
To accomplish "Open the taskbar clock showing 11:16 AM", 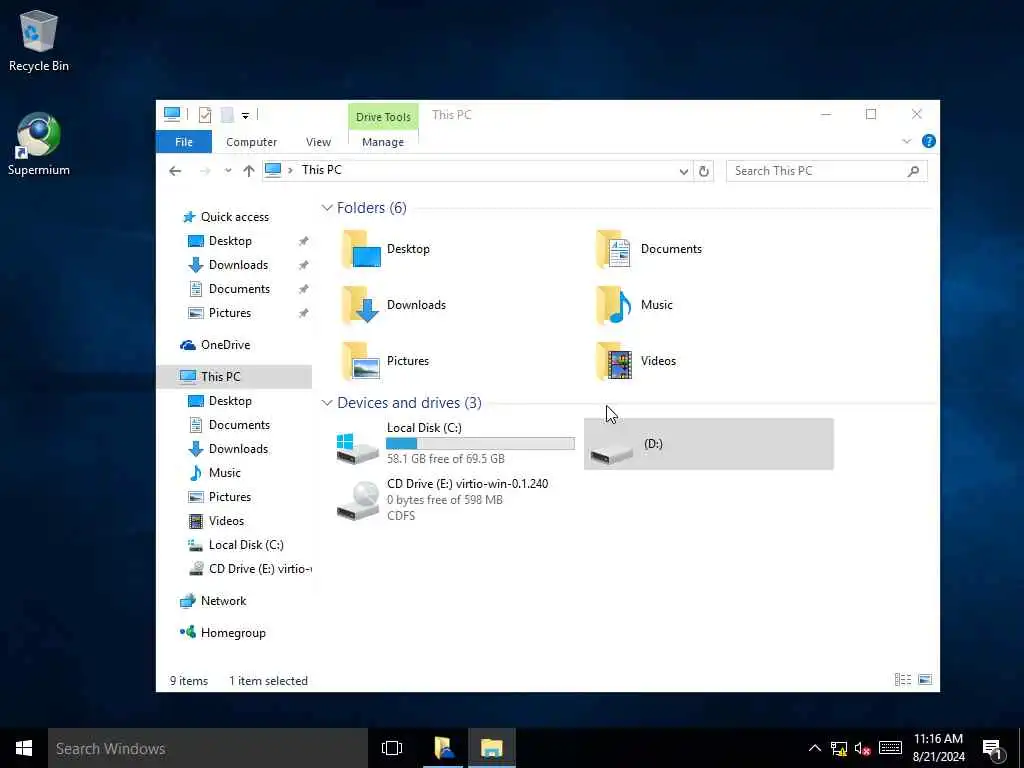I will coord(938,748).
